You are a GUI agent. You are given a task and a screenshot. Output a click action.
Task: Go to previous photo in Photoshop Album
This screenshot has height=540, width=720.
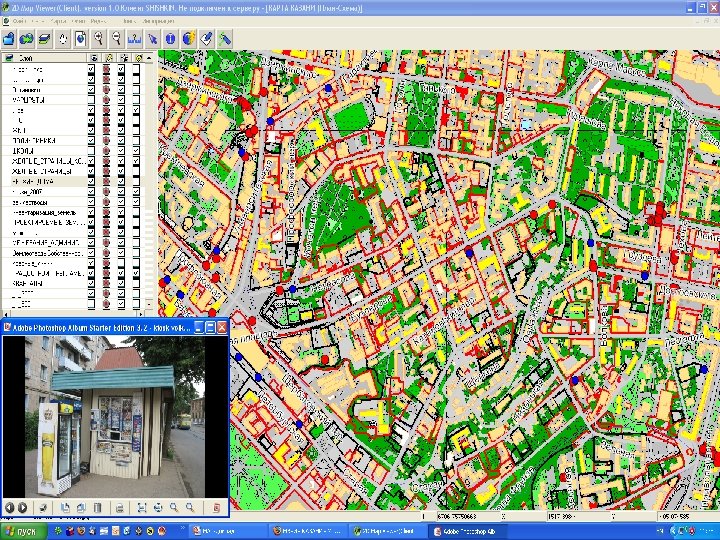coord(9,507)
